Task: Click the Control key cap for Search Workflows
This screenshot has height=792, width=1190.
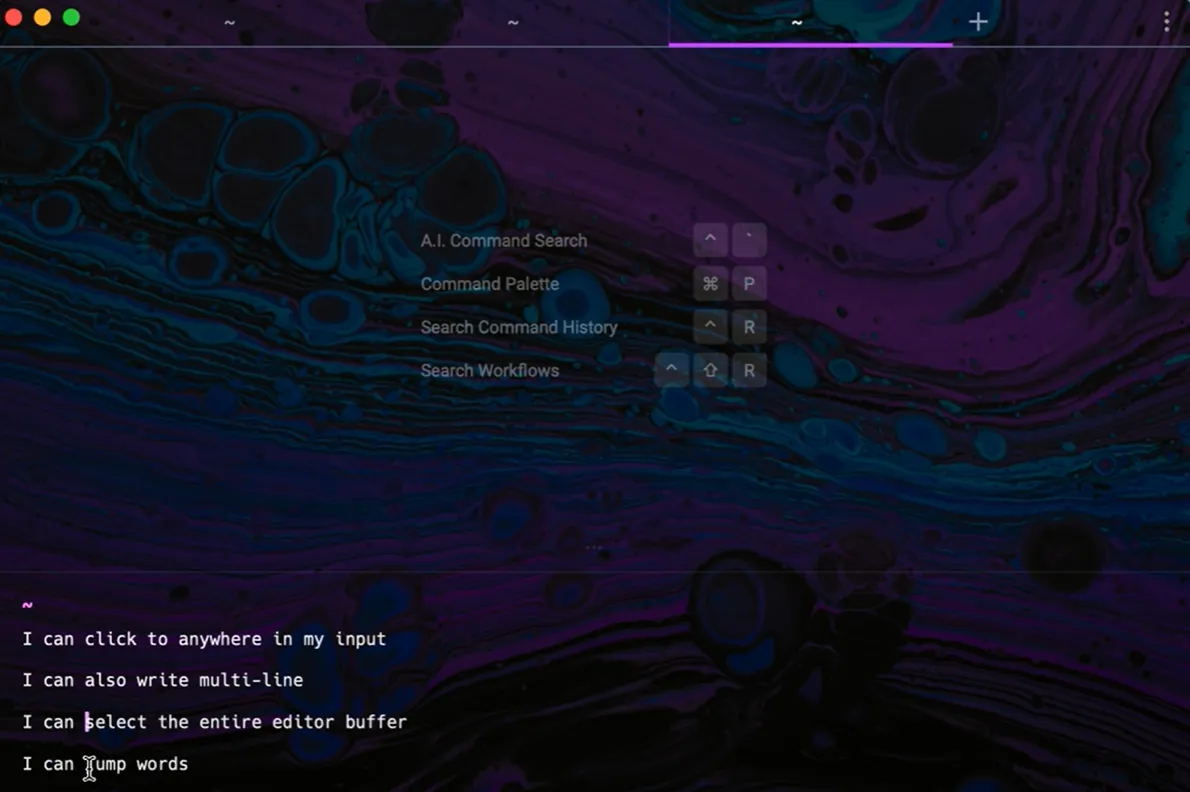Action: tap(672, 370)
